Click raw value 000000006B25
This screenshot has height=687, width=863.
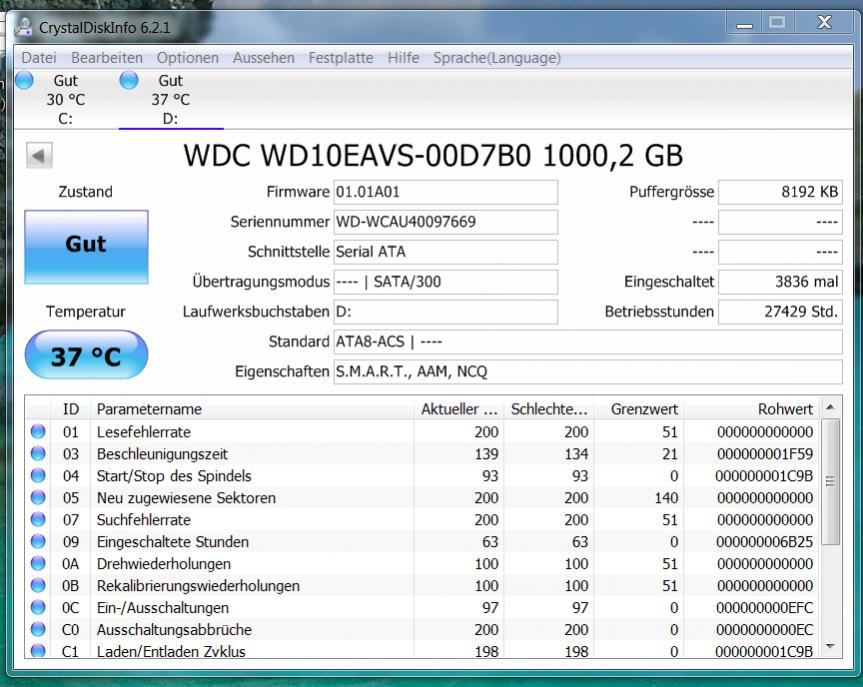(x=764, y=542)
